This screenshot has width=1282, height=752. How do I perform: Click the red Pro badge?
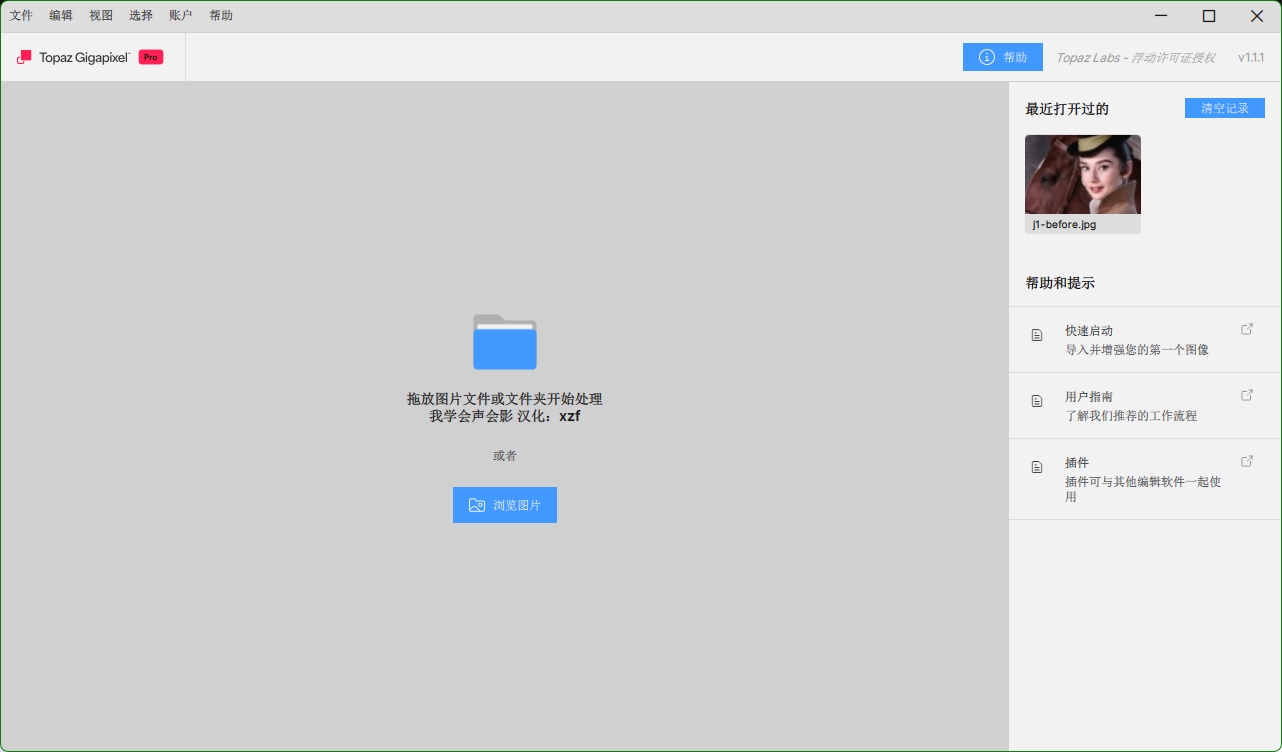click(x=151, y=57)
